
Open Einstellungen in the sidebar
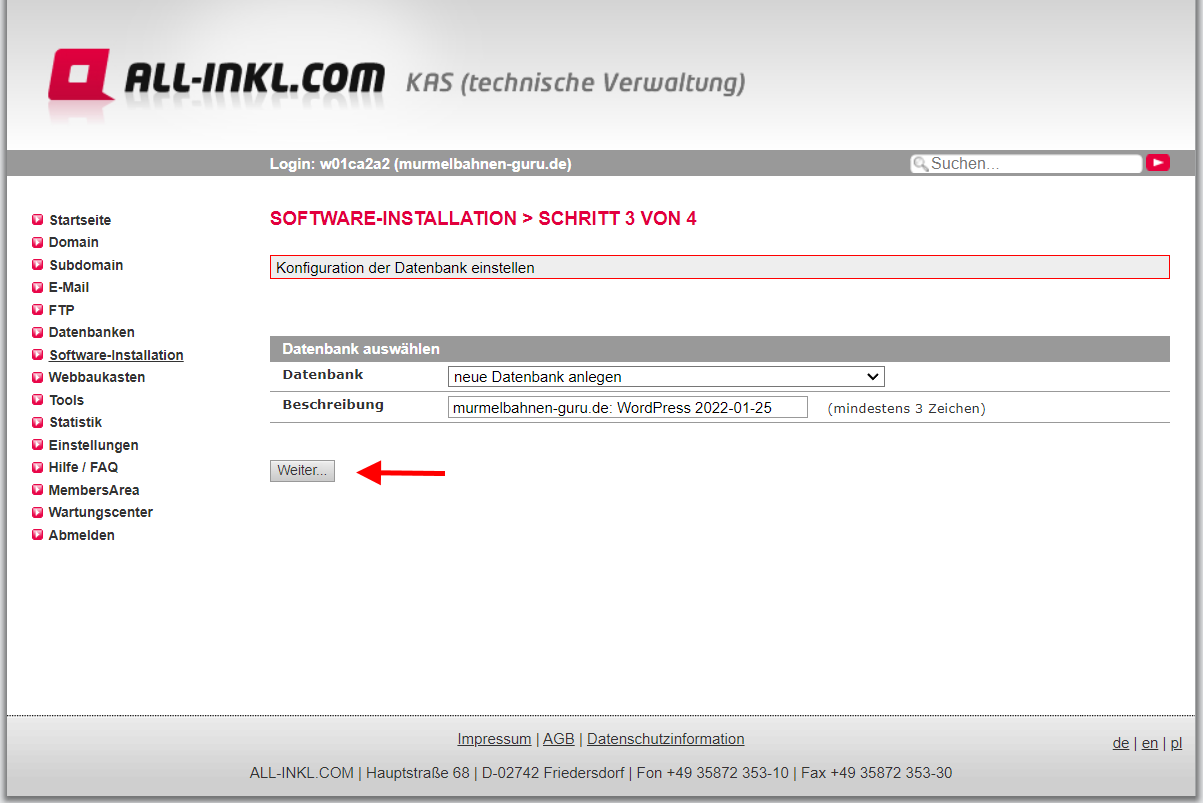point(94,445)
